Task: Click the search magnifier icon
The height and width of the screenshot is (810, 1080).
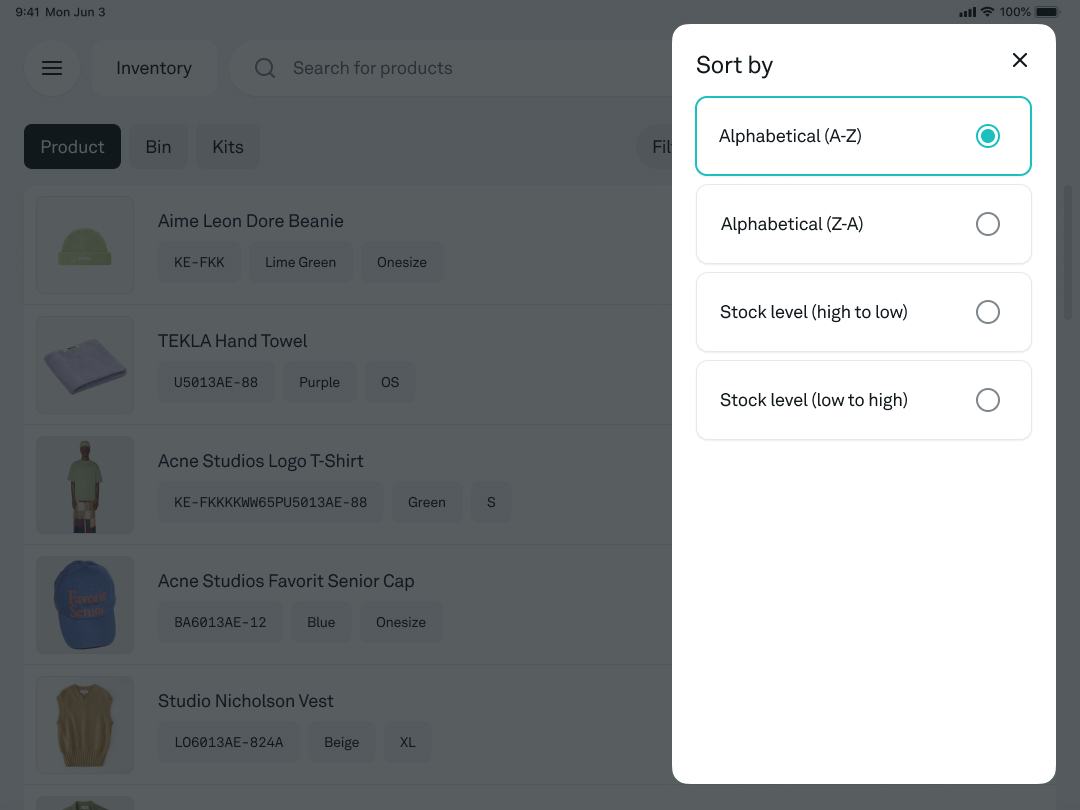Action: click(x=265, y=68)
